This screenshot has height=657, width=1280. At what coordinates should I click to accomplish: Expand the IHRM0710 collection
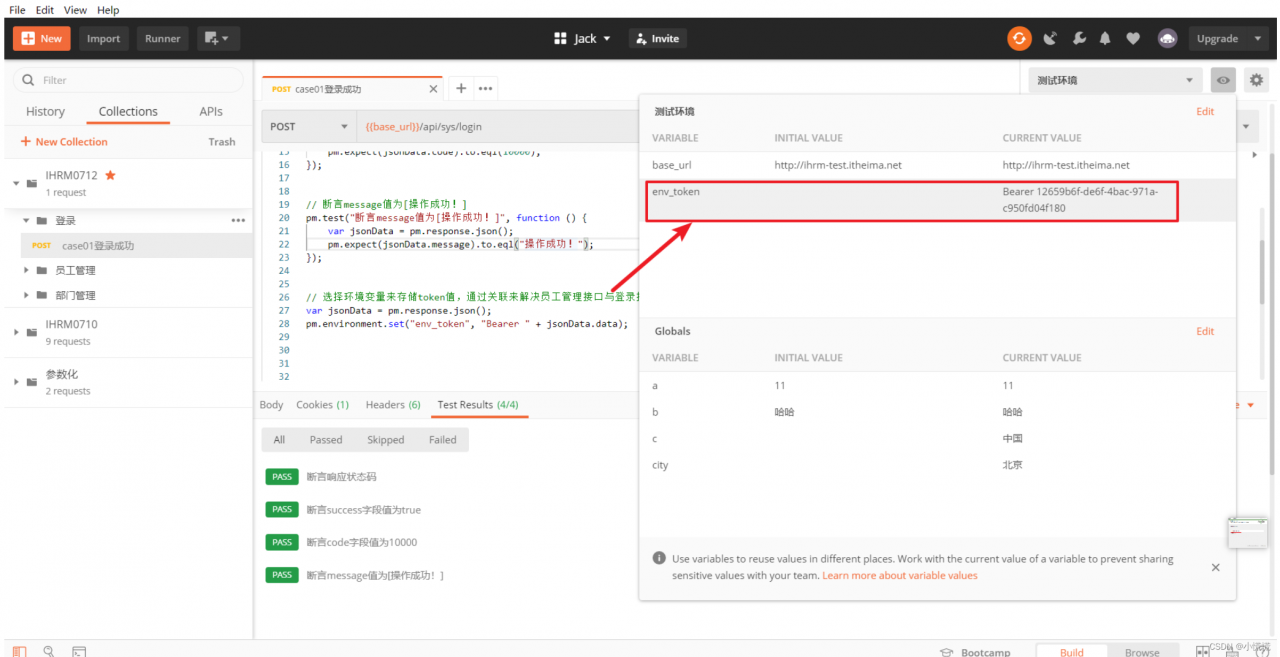coord(16,332)
